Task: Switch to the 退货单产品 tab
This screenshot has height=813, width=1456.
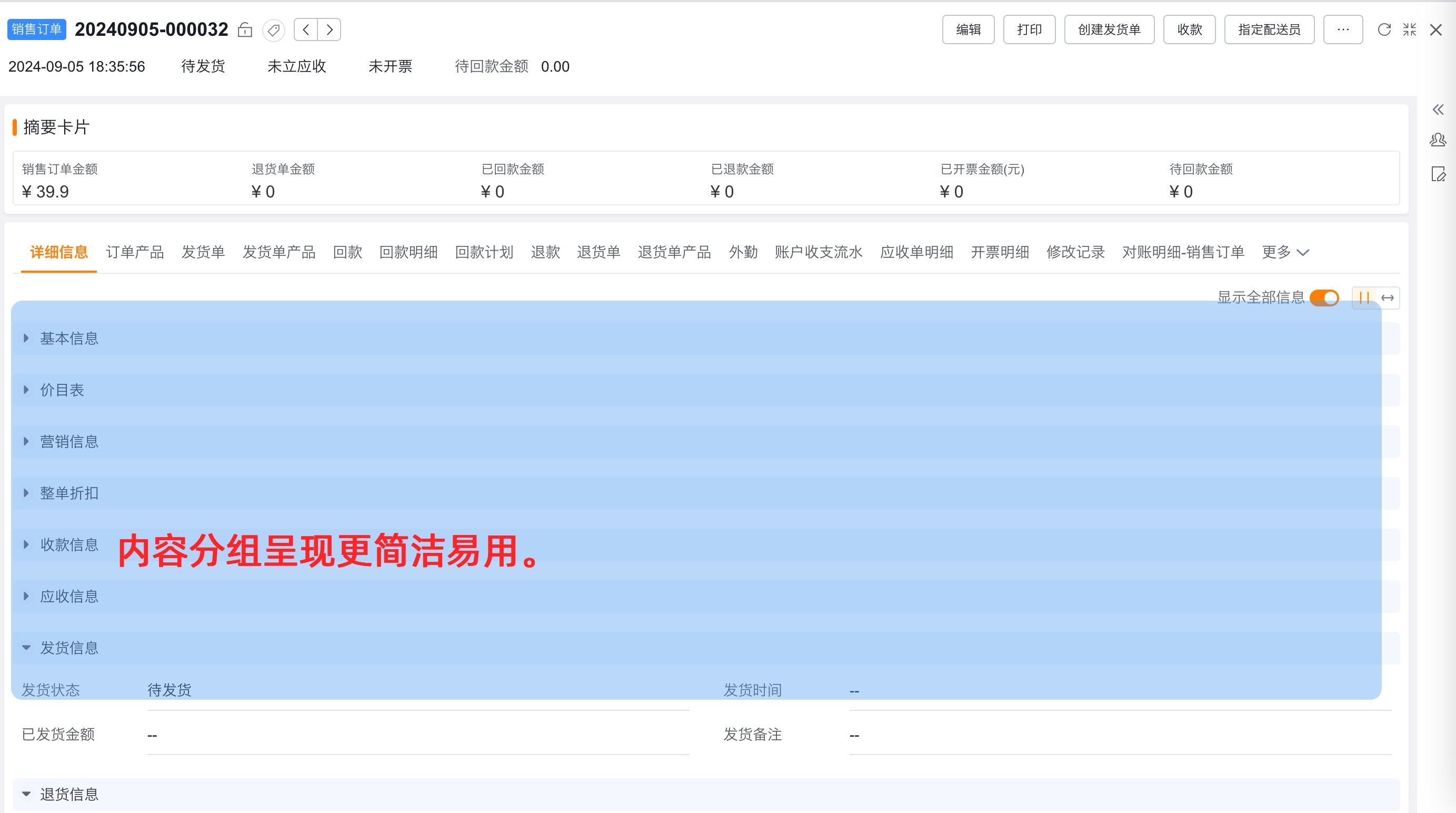Action: click(674, 252)
